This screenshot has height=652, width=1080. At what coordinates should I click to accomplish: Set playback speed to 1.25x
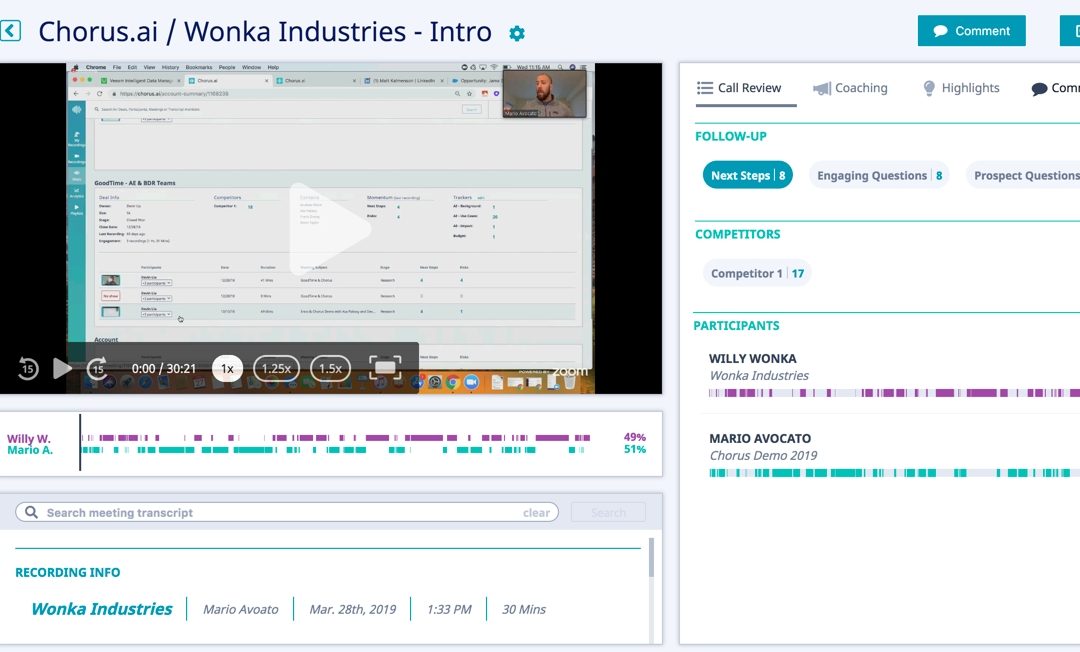click(x=276, y=368)
